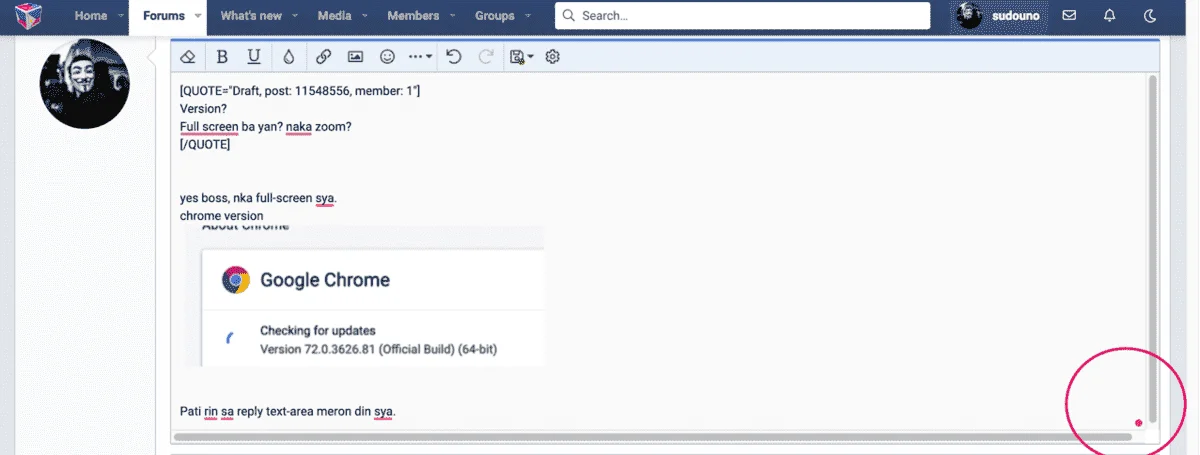Viewport: 1200px width, 455px height.
Task: Open the drafts save dropdown
Action: (521, 57)
